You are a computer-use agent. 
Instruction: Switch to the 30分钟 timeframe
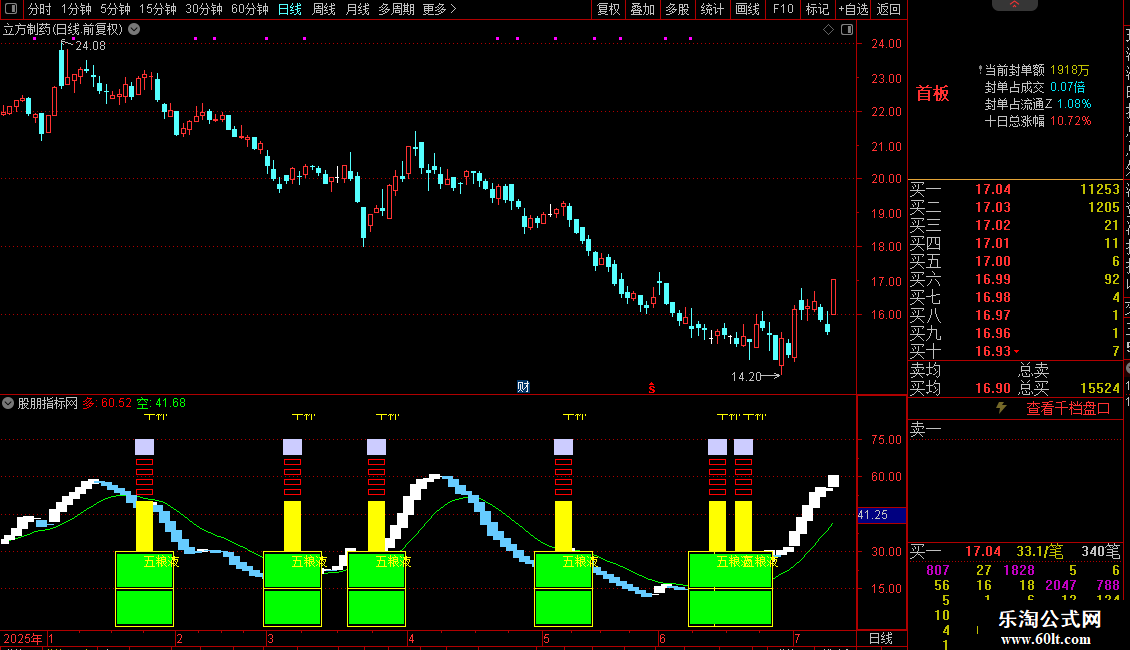[203, 9]
